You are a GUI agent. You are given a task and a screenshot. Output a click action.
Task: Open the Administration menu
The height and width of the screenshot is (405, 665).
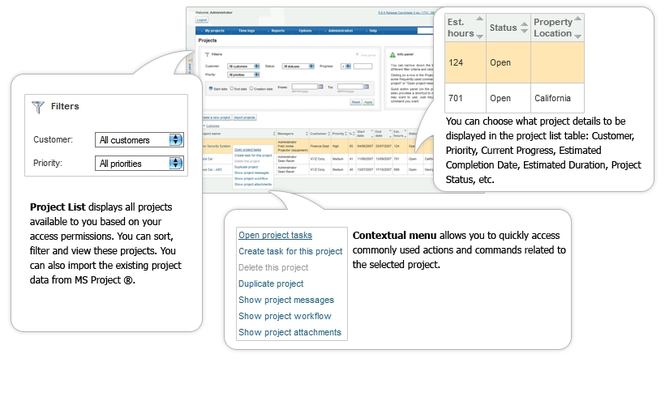pos(341,31)
